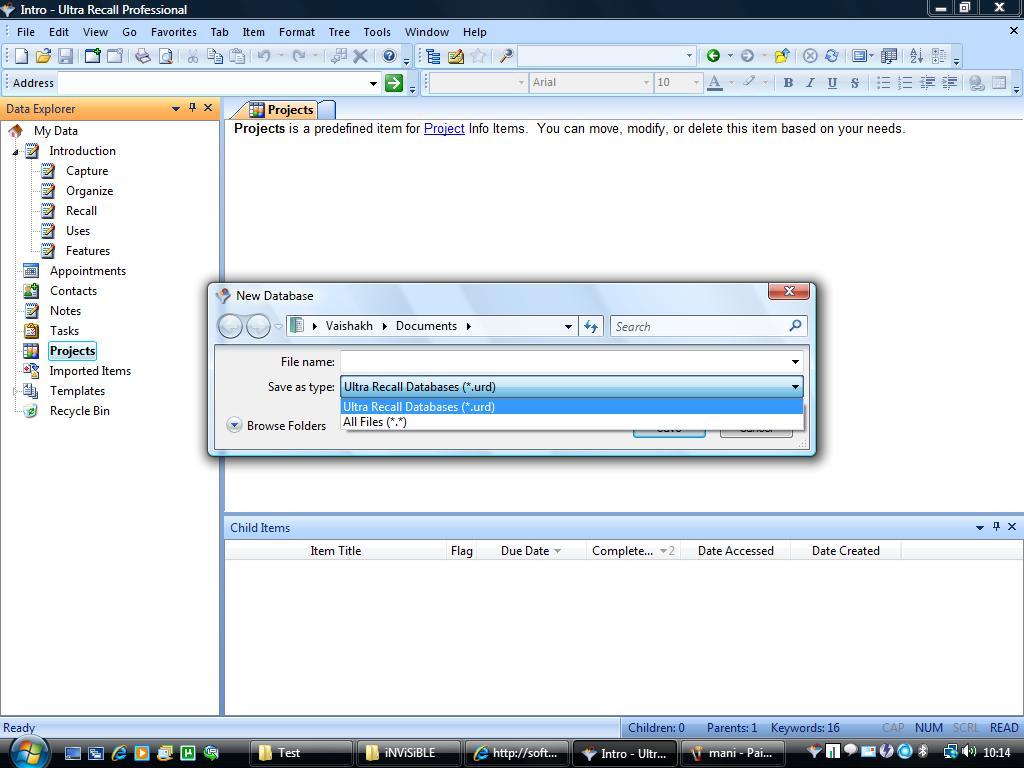Toggle the Child Items pane pin
This screenshot has width=1024, height=768.
tap(996, 526)
